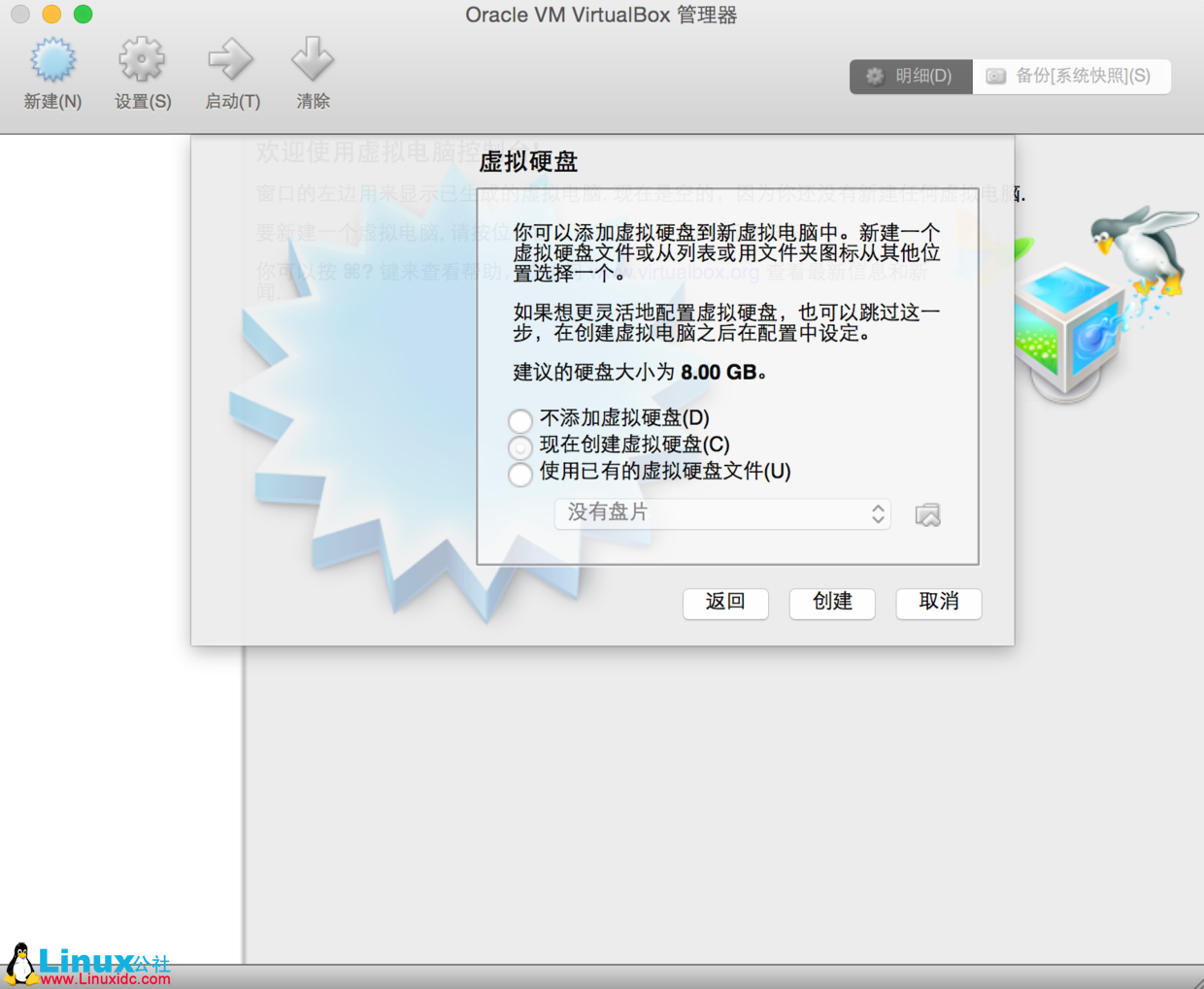Switch to 备份[系统快照](S) snapshots tab
Viewport: 1204px width, 989px height.
pos(1072,76)
